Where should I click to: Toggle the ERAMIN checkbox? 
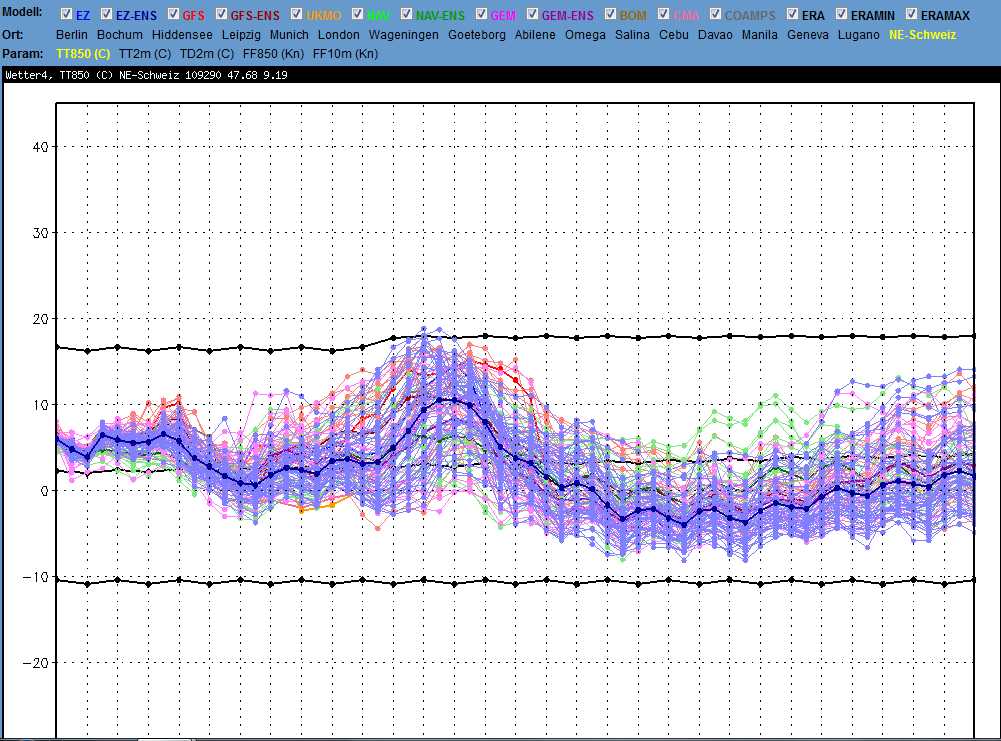(x=841, y=16)
